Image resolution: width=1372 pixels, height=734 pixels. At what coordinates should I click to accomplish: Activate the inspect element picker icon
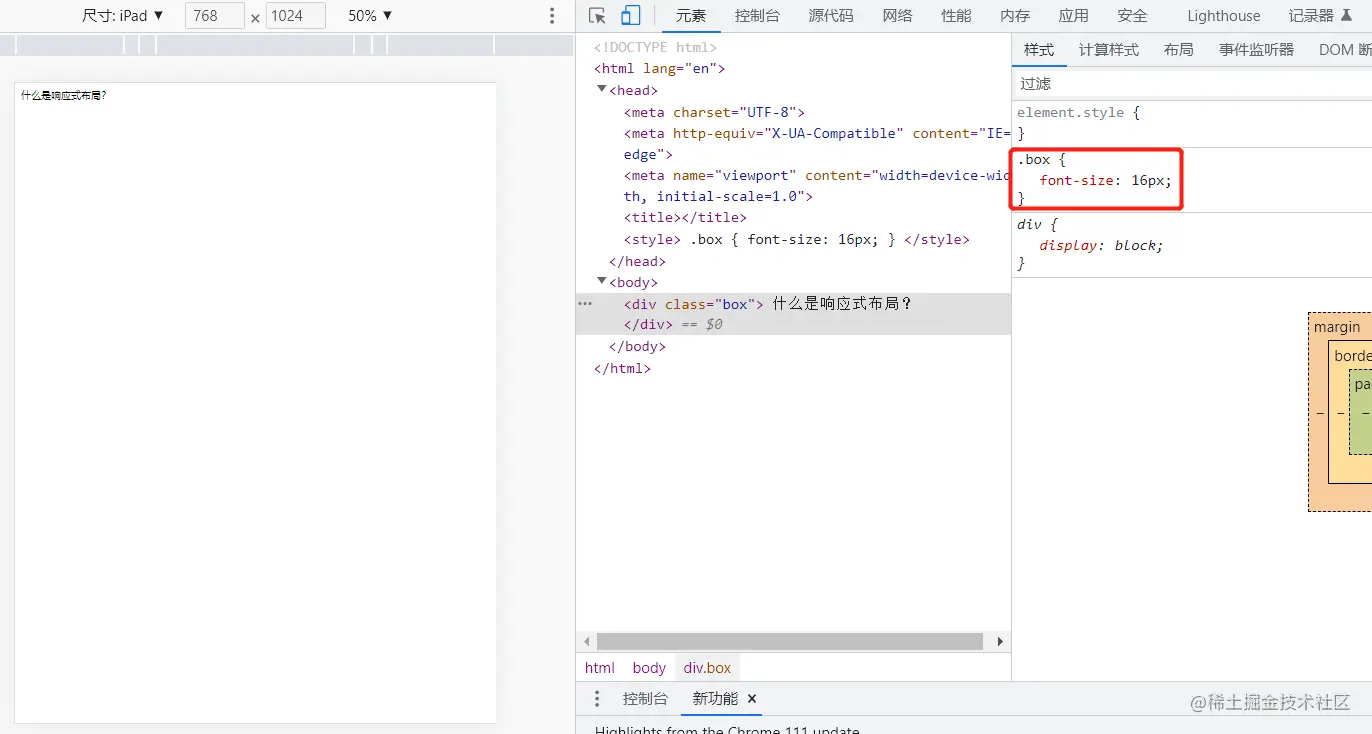[597, 15]
